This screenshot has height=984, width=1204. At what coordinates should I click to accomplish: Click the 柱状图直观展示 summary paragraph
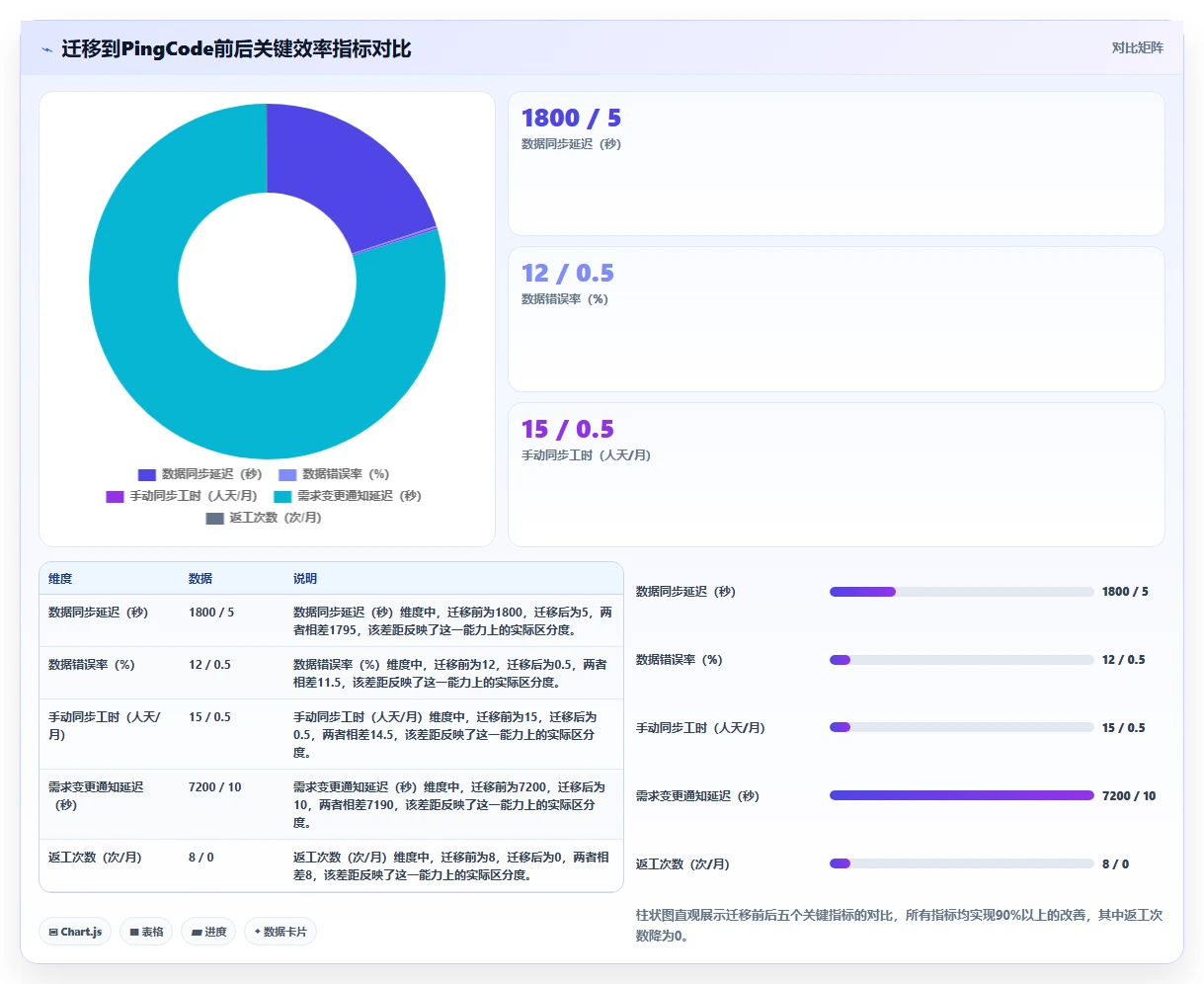[900, 926]
